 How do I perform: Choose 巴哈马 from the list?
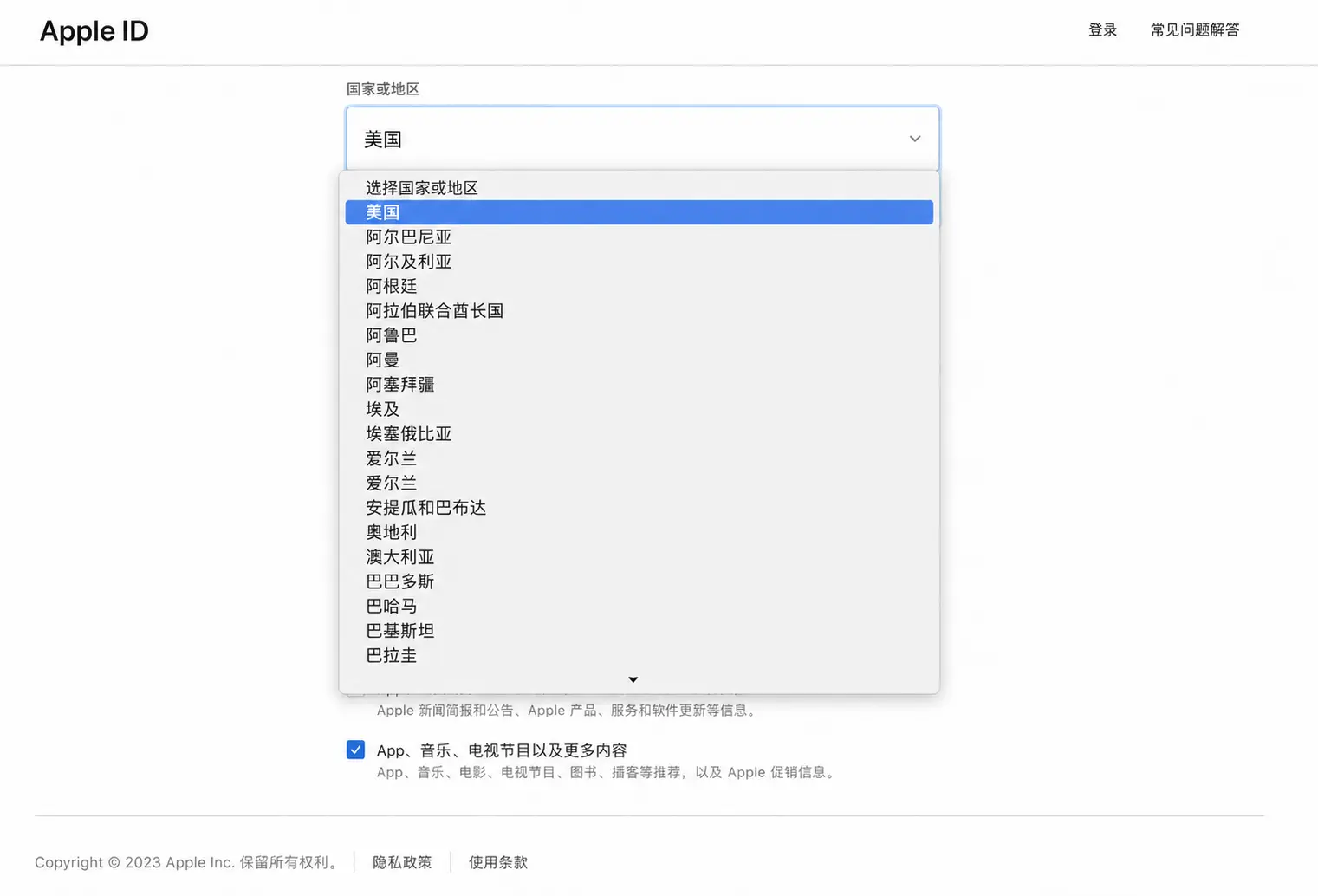click(640, 607)
